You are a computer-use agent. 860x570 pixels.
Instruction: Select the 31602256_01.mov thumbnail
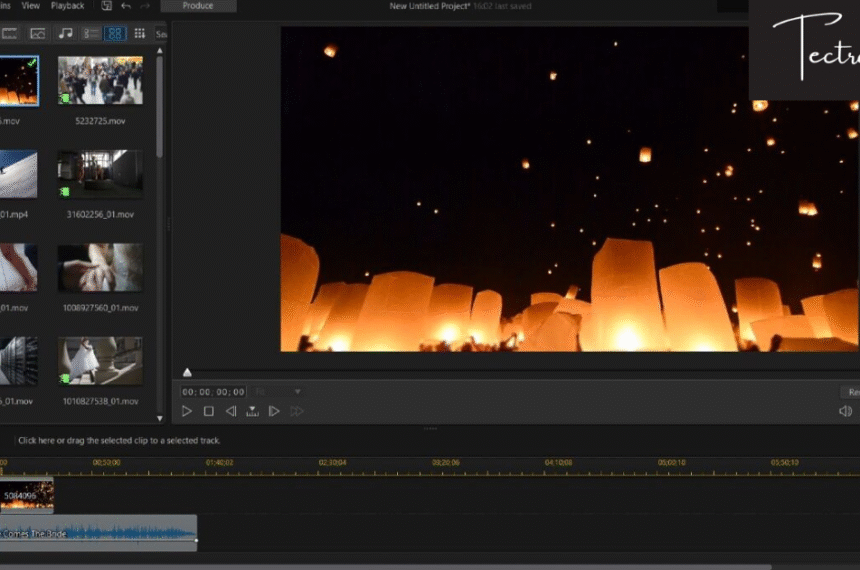coord(100,174)
